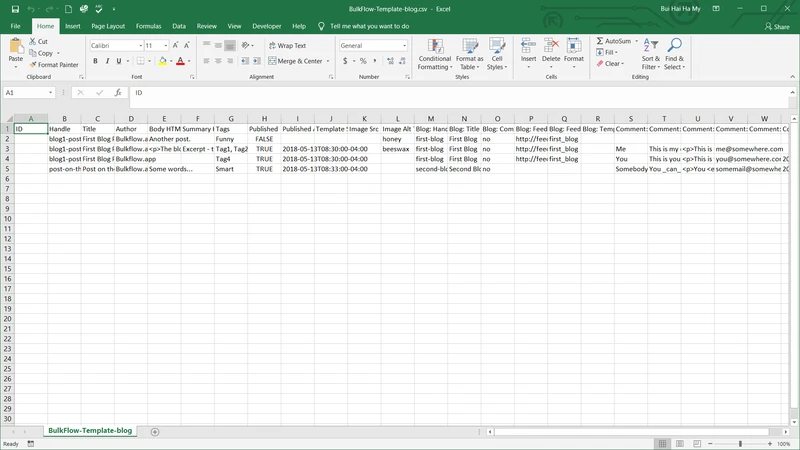Open the Calibri font name dropdown
800x450 pixels.
[140, 45]
